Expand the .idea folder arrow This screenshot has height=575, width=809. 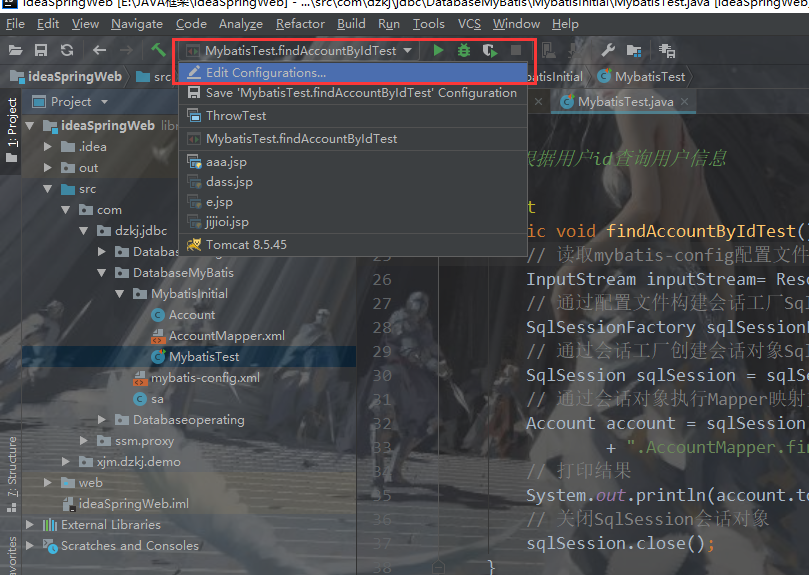[x=47, y=147]
